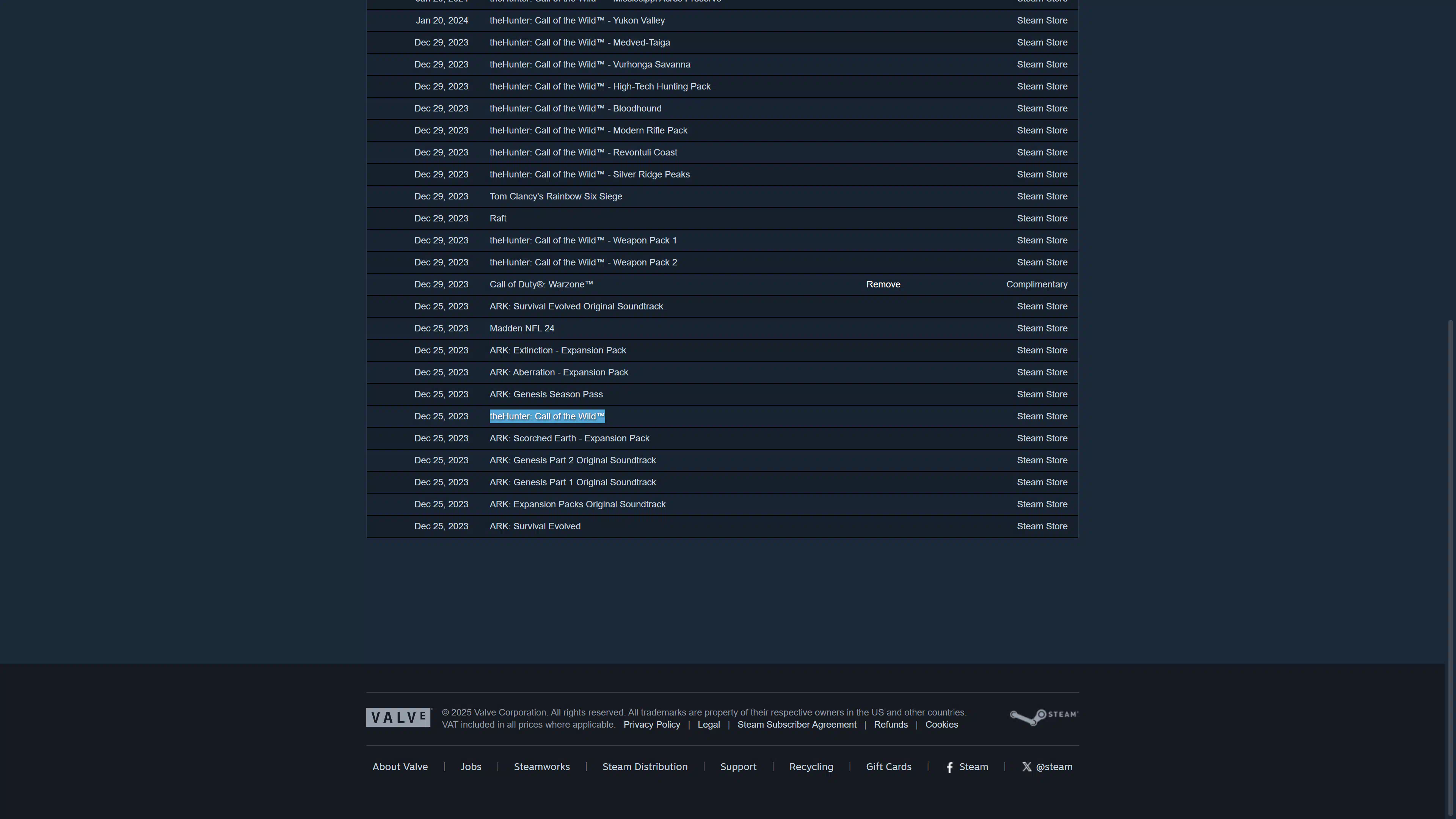Open the Gift Cards footer link

coord(888,767)
